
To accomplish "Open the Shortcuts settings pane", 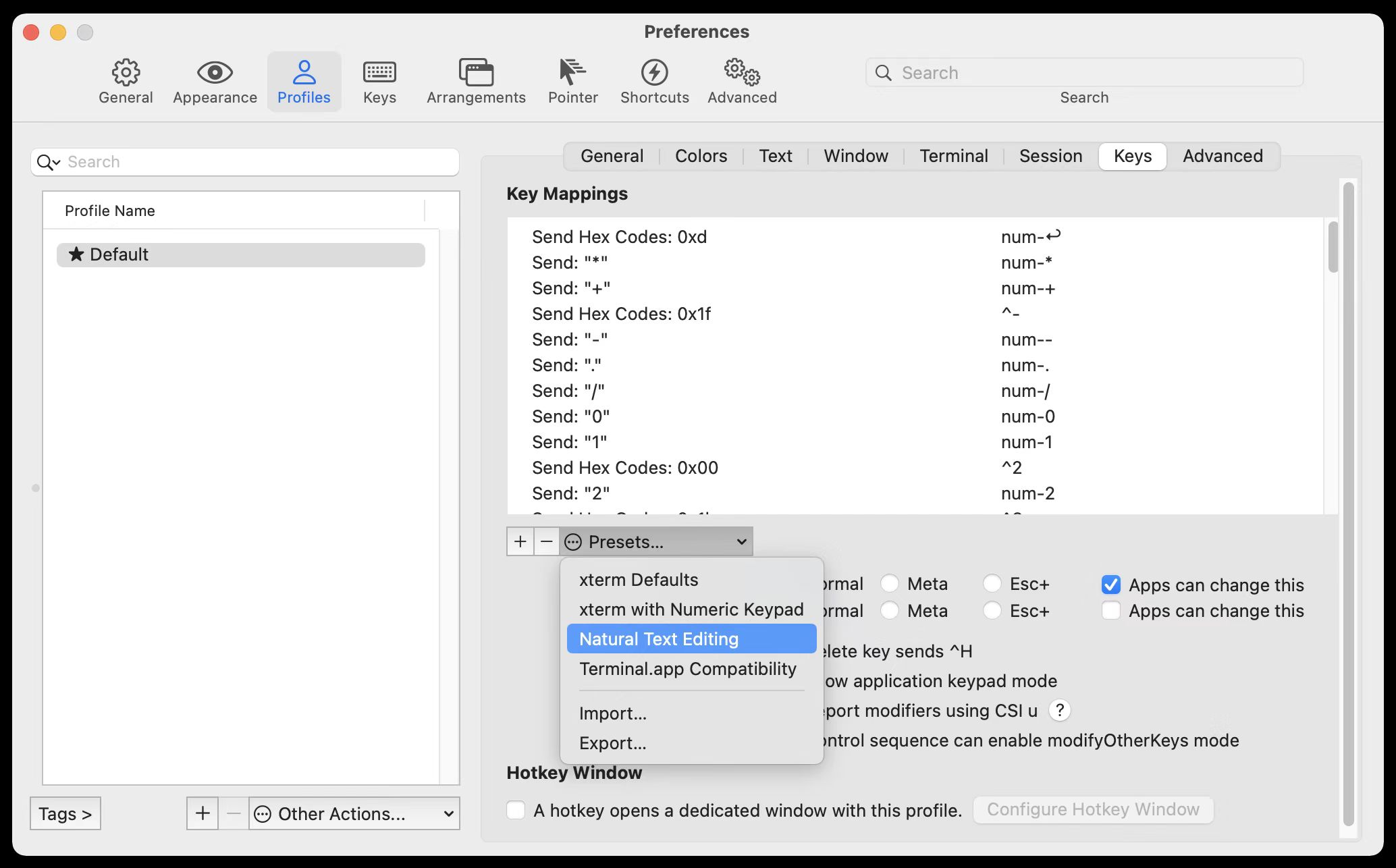I will pyautogui.click(x=654, y=81).
